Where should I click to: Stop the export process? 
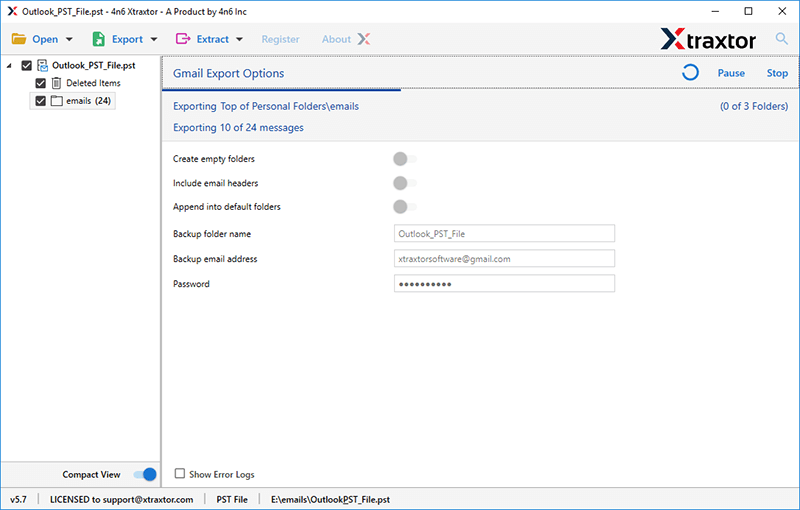click(x=777, y=73)
